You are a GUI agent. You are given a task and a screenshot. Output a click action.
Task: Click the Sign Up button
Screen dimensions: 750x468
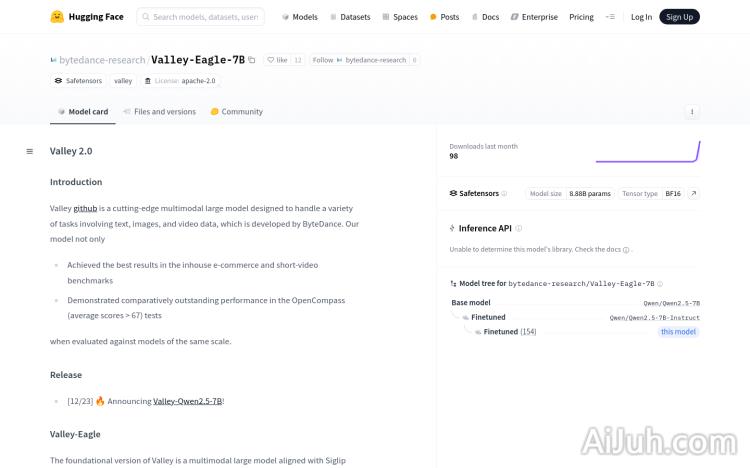point(679,17)
